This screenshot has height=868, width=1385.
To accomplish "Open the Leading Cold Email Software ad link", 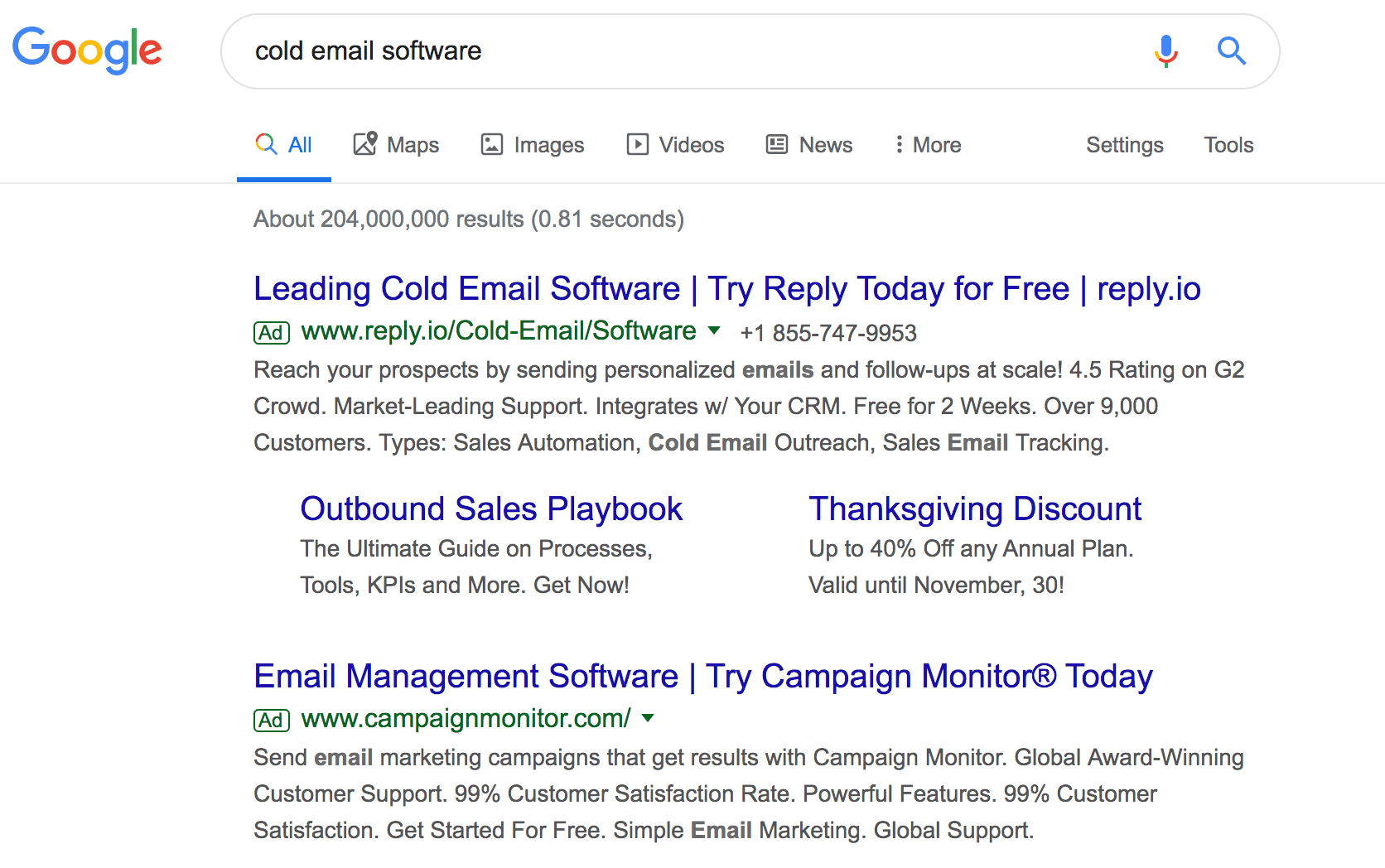I will (727, 289).
